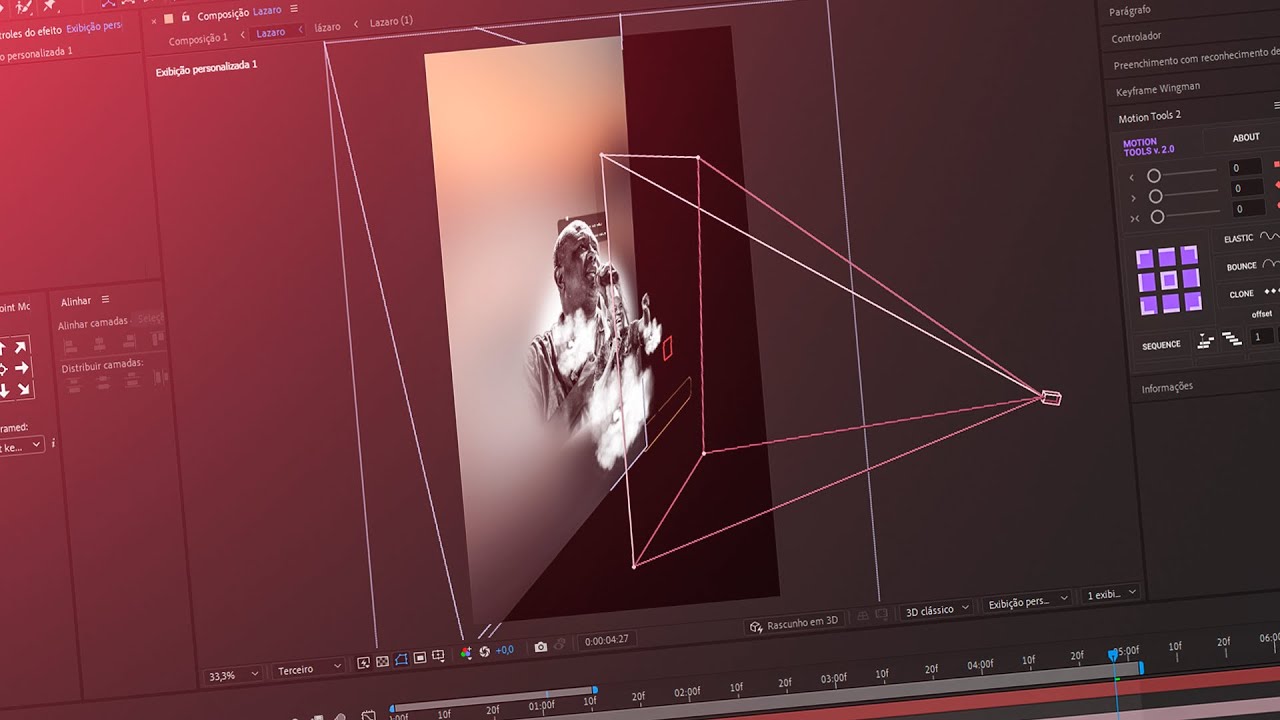This screenshot has width=1280, height=720.
Task: Take a snapshot with the camera icon
Action: click(541, 647)
